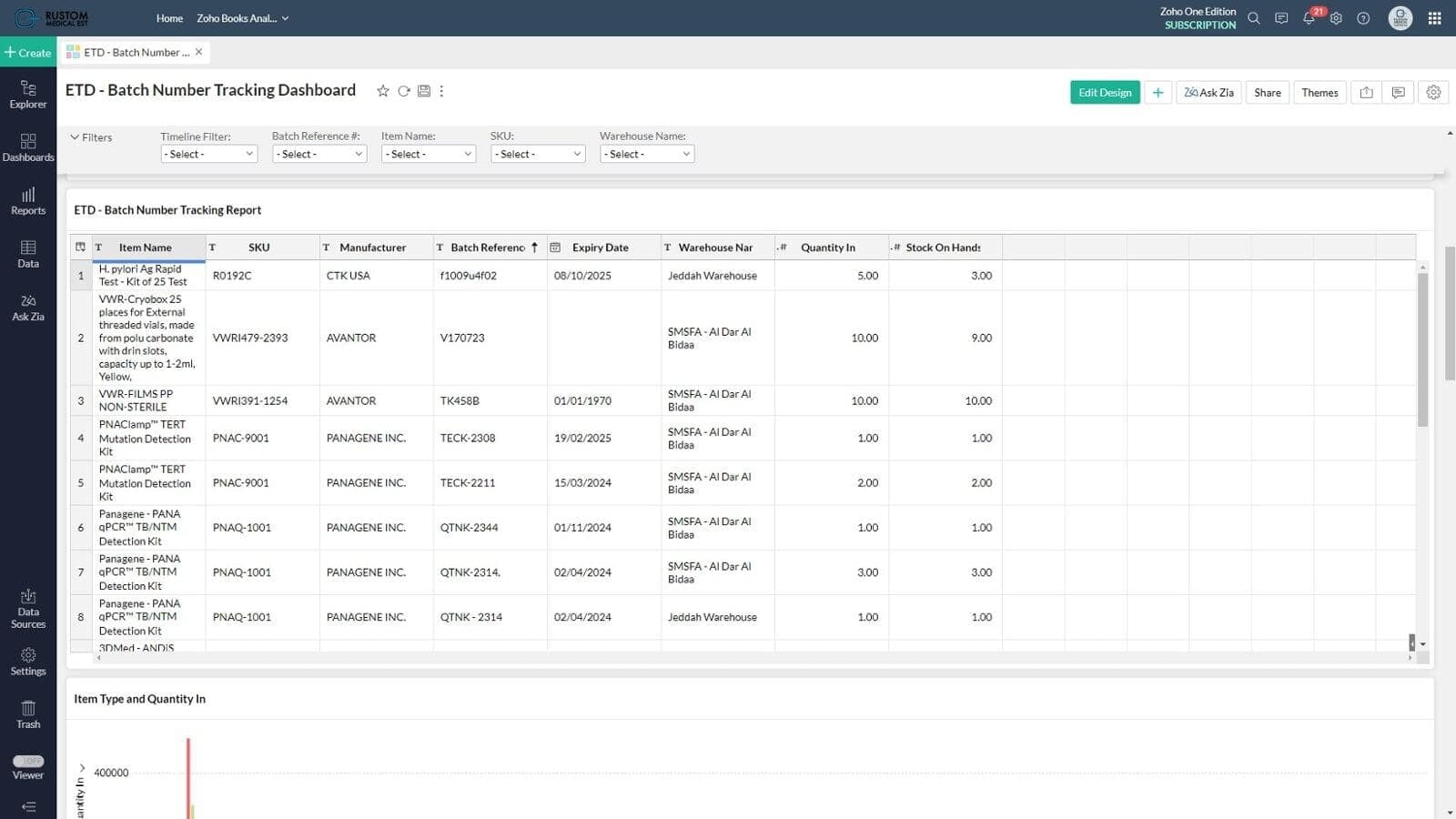The height and width of the screenshot is (819, 1456).
Task: Open the Zoho Books Anal... workspace dropdown
Action: (x=242, y=18)
